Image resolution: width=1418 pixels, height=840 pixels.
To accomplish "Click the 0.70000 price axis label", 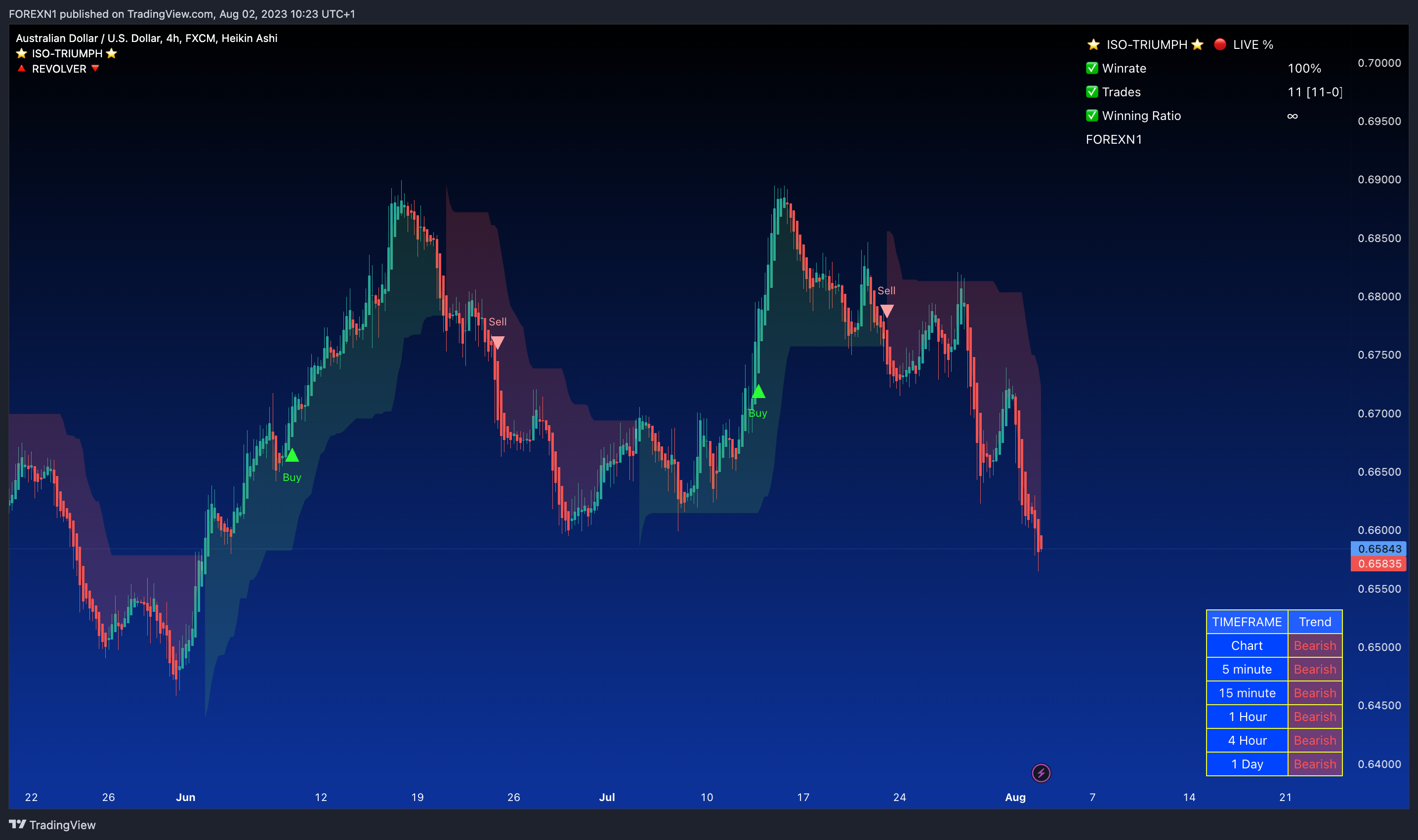I will coord(1379,63).
